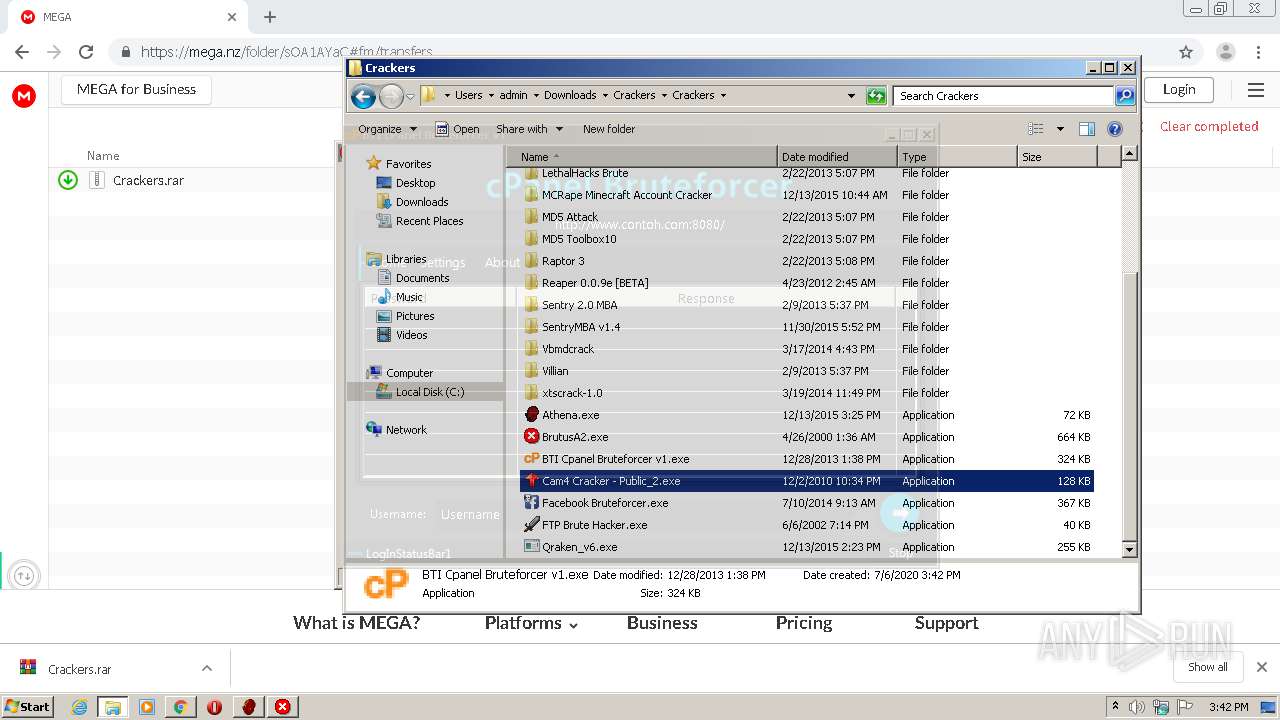Click the Open toolbar button
Screen dimensions: 1280x720
point(457,129)
